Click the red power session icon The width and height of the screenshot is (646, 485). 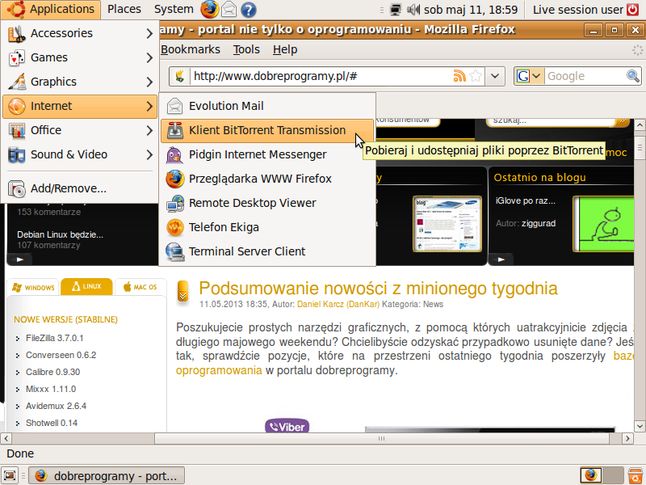pos(633,9)
